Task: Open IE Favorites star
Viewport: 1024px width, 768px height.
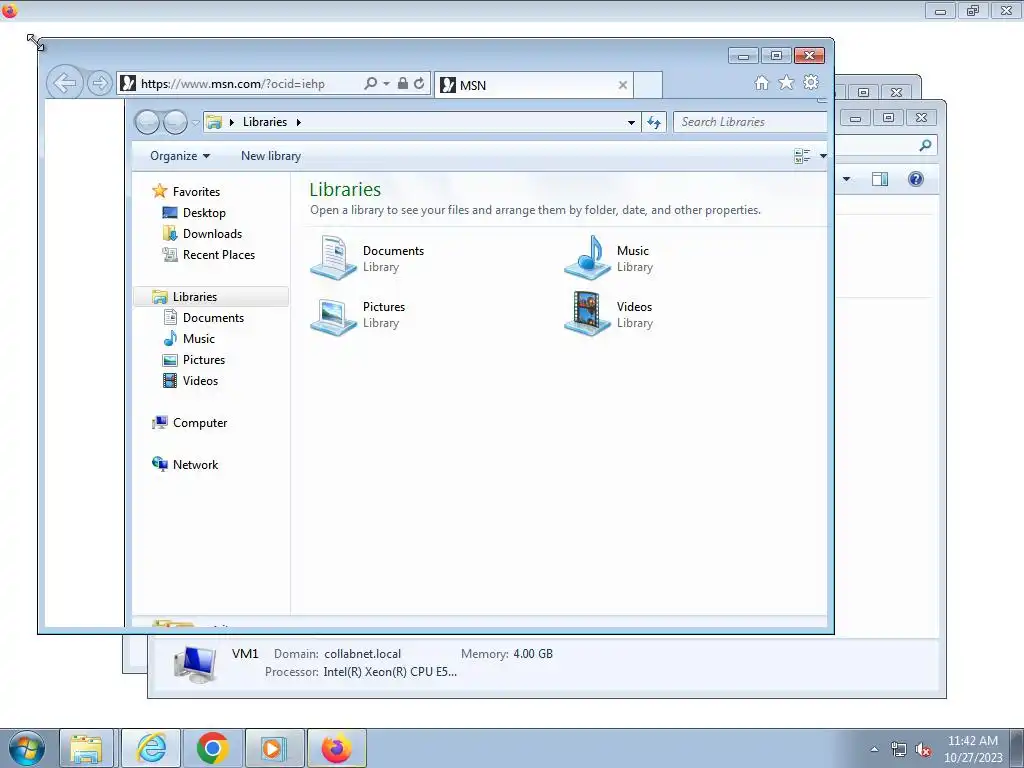Action: tap(786, 82)
